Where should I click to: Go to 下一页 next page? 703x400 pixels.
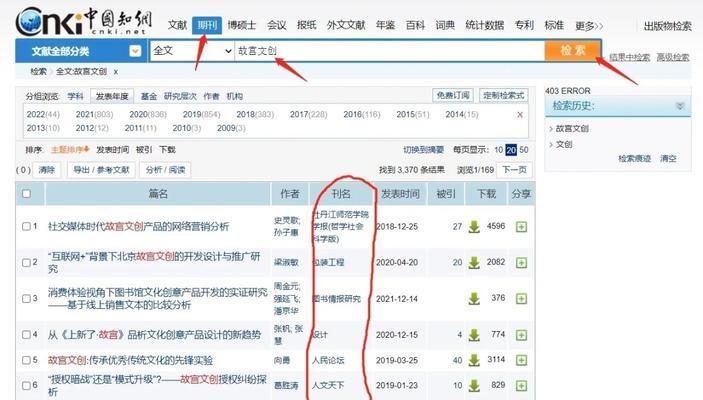click(514, 170)
